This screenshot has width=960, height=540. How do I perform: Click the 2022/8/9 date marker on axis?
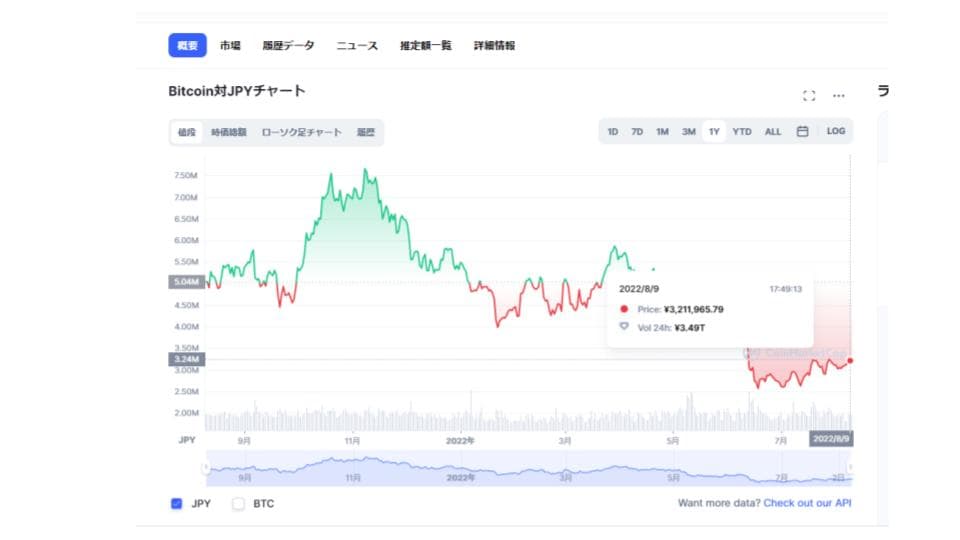830,439
